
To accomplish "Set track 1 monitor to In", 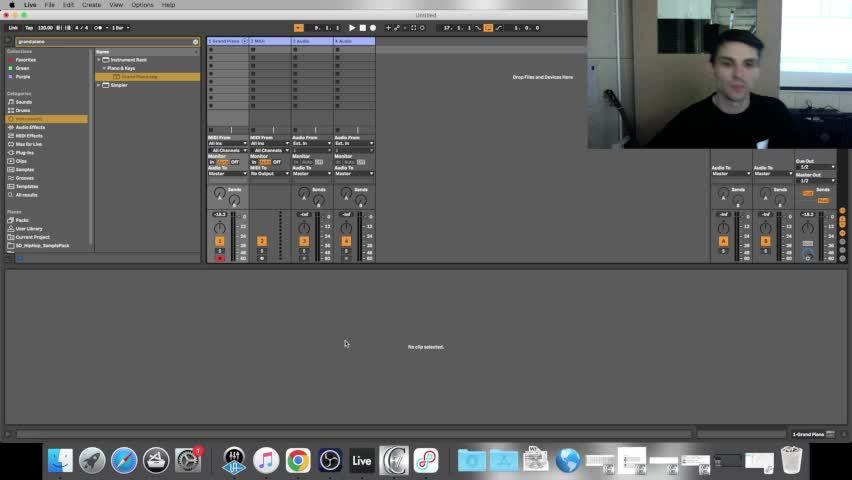I will [212, 162].
